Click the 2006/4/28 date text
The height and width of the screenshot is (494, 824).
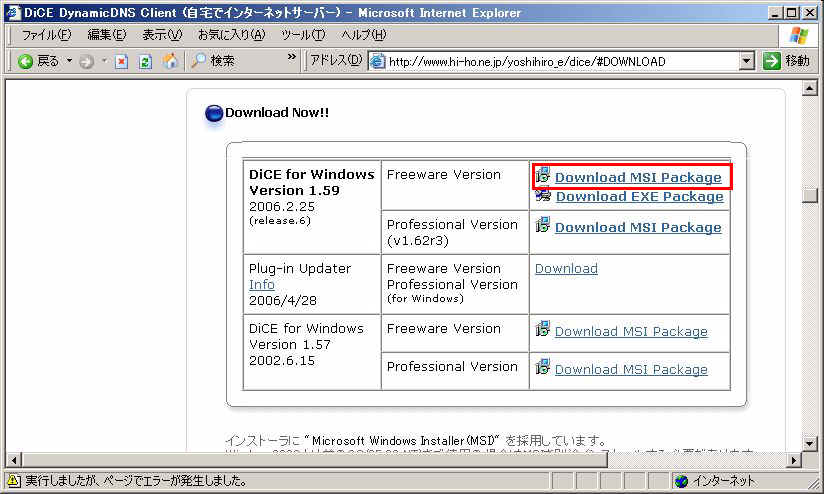(x=283, y=301)
